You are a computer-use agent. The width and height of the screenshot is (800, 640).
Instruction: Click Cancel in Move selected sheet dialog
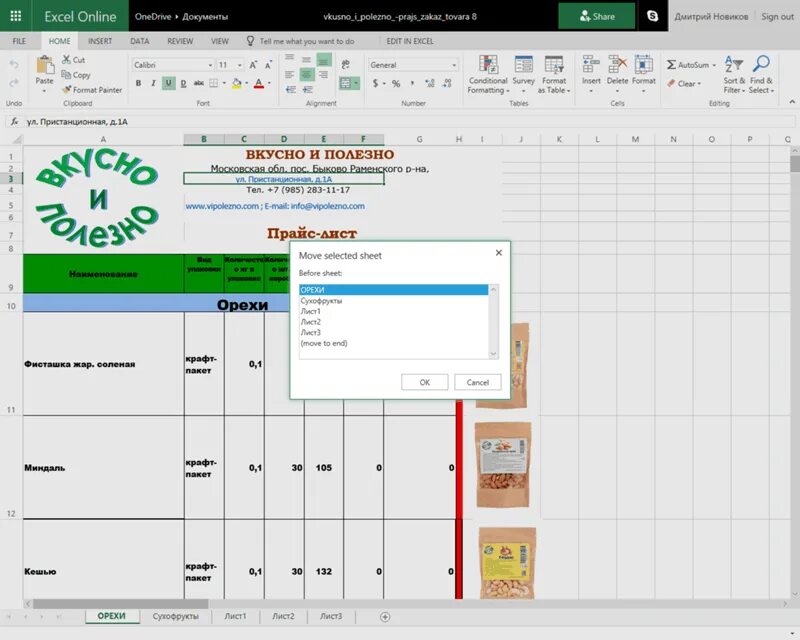pyautogui.click(x=478, y=382)
